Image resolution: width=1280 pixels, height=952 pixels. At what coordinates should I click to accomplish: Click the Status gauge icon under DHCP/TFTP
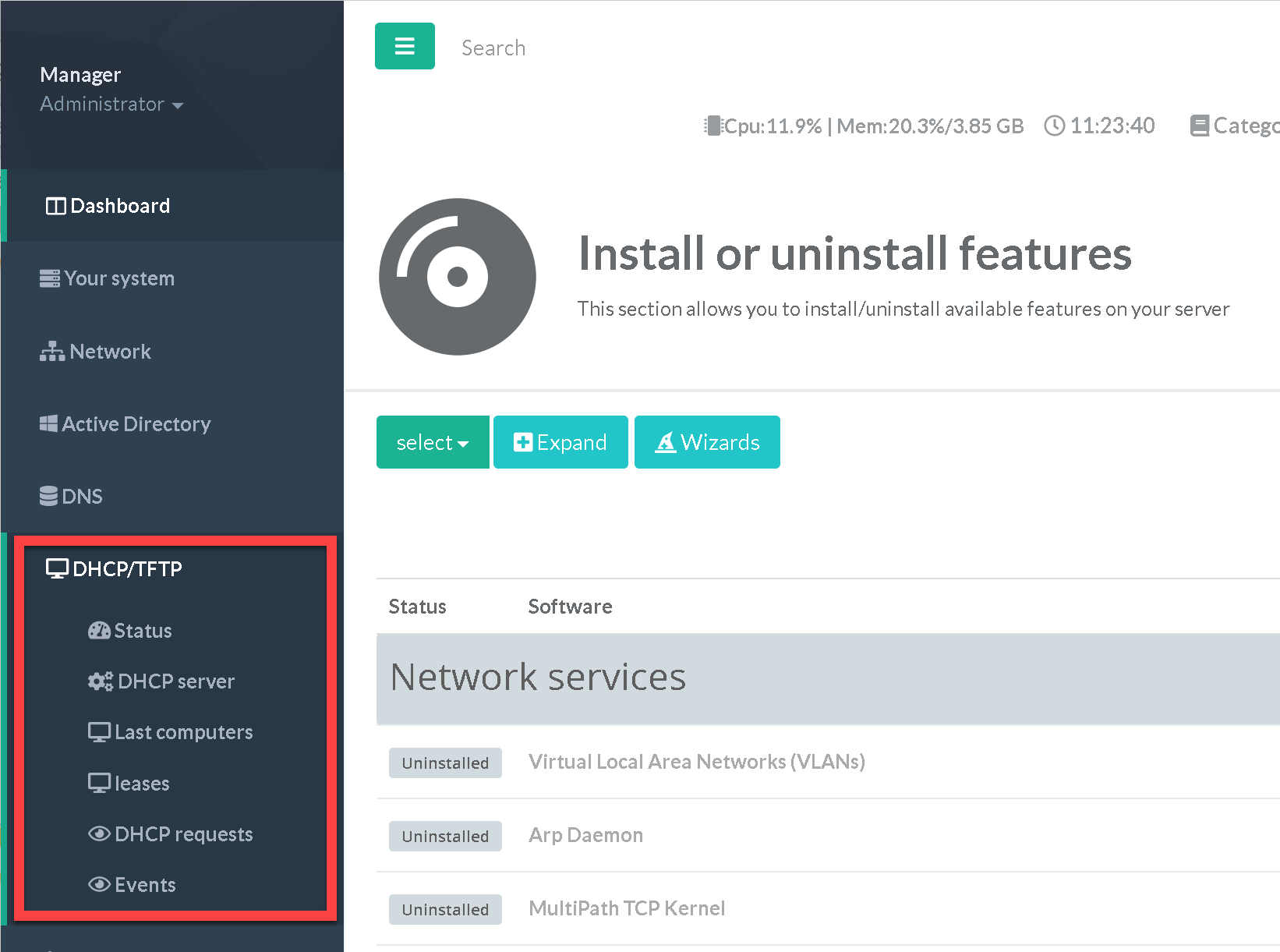coord(99,631)
